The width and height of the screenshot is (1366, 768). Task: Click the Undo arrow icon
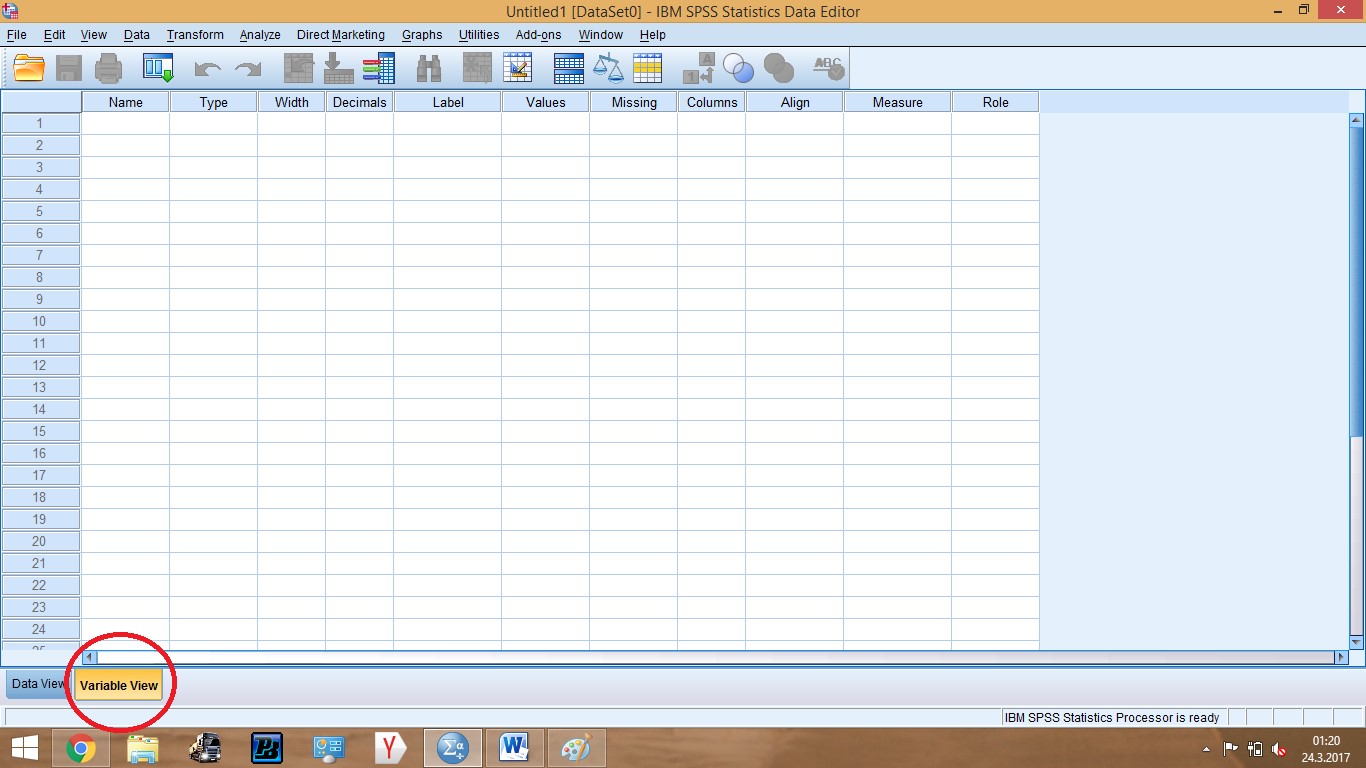207,69
